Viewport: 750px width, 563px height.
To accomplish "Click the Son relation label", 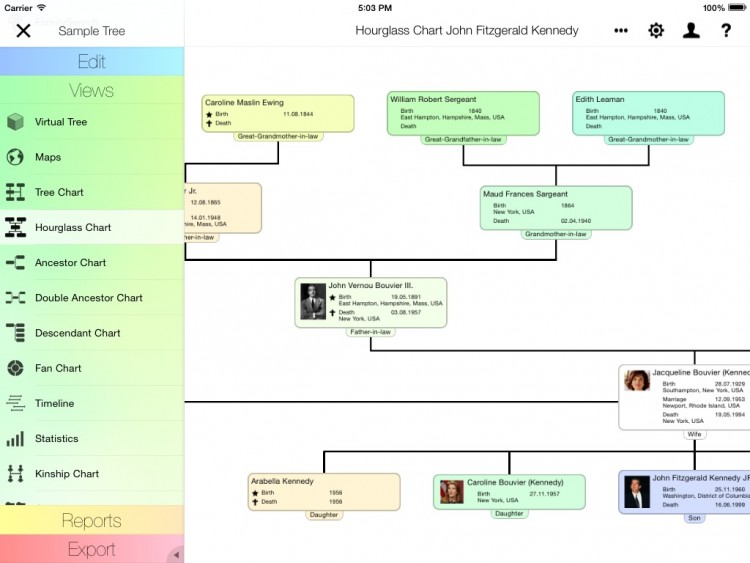I will (x=695, y=518).
